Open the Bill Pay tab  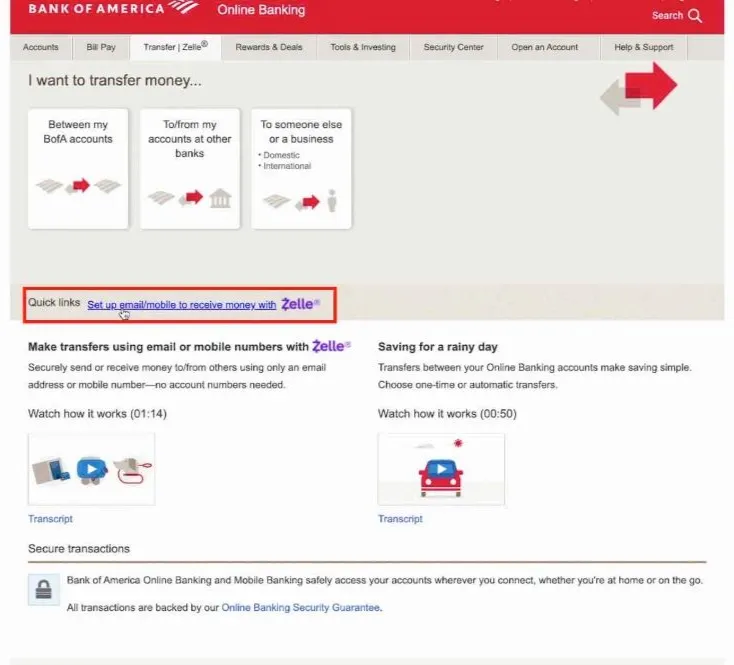(101, 47)
